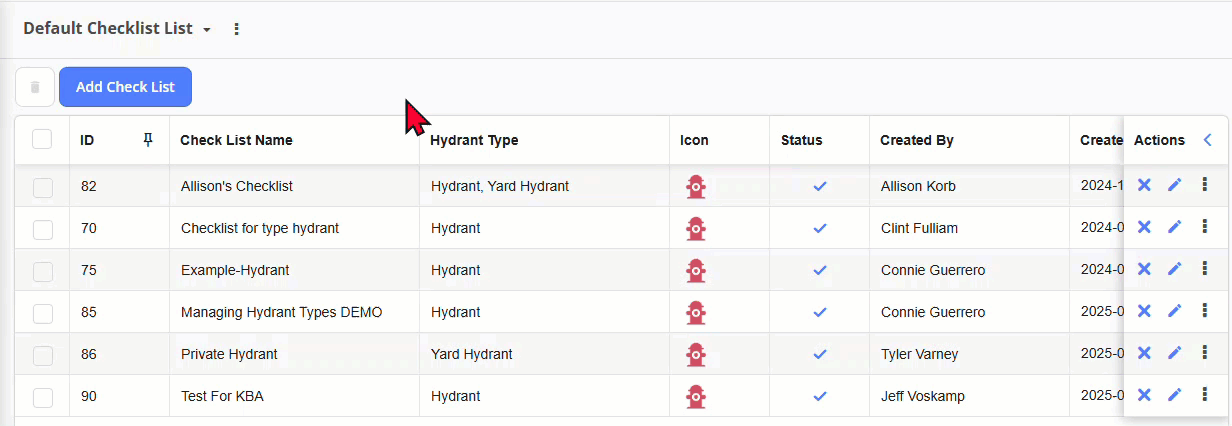Click the trash delete icon button
The width and height of the screenshot is (1232, 426).
coord(35,87)
